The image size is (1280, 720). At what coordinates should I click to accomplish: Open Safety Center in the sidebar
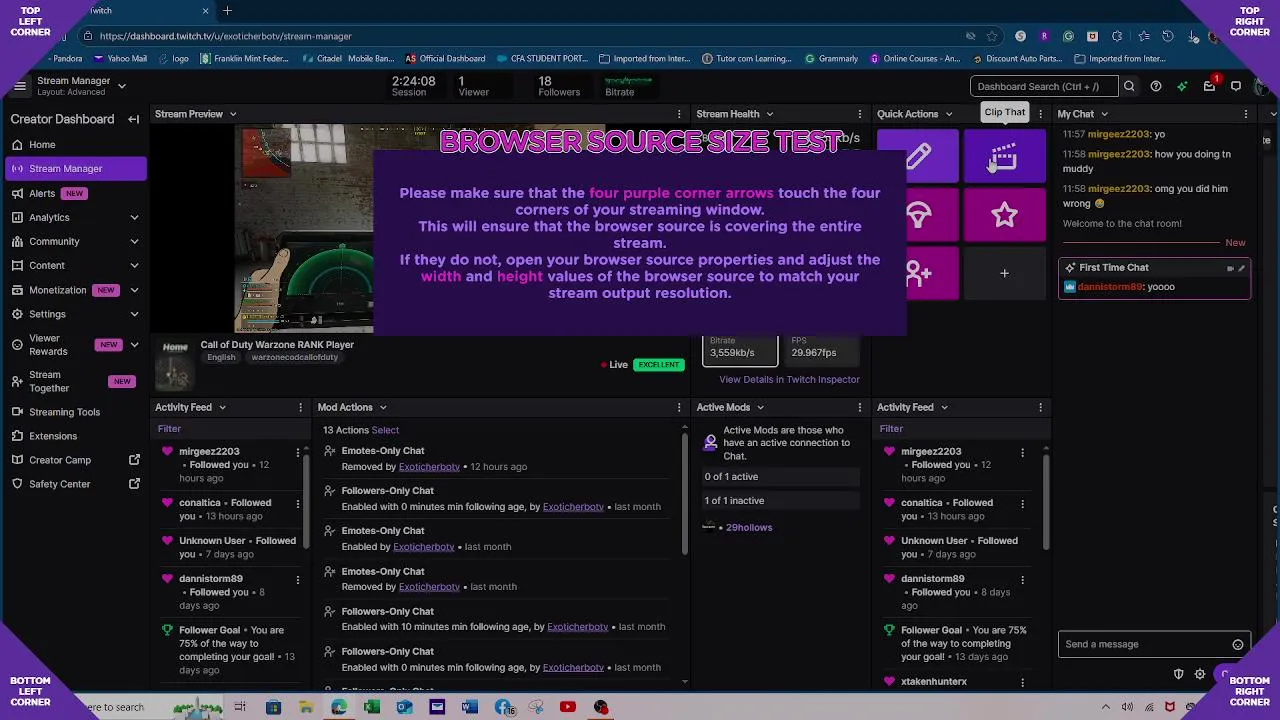[x=75, y=484]
